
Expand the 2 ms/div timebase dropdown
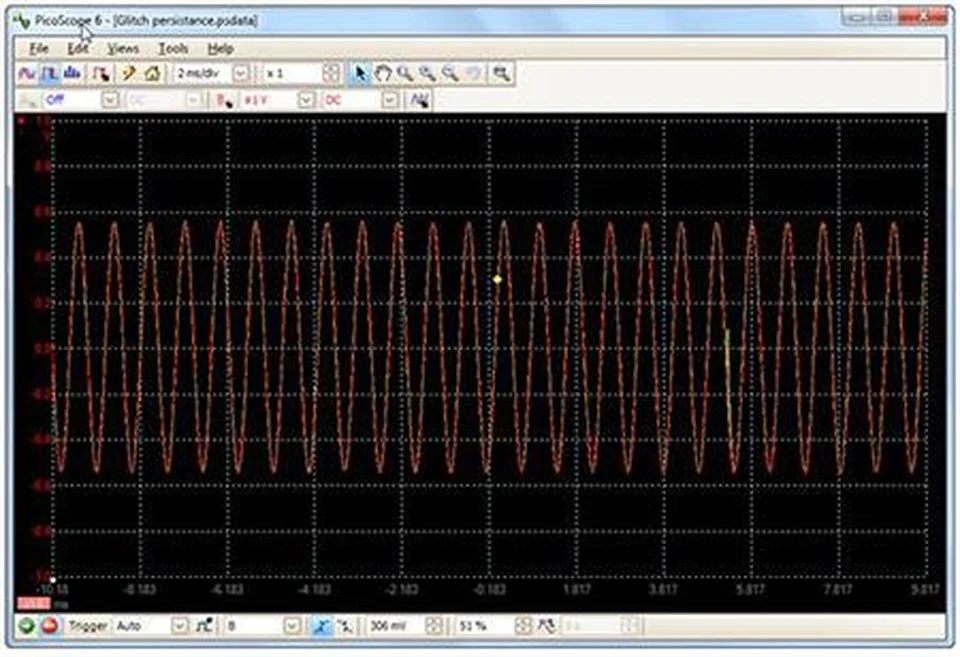(x=240, y=73)
